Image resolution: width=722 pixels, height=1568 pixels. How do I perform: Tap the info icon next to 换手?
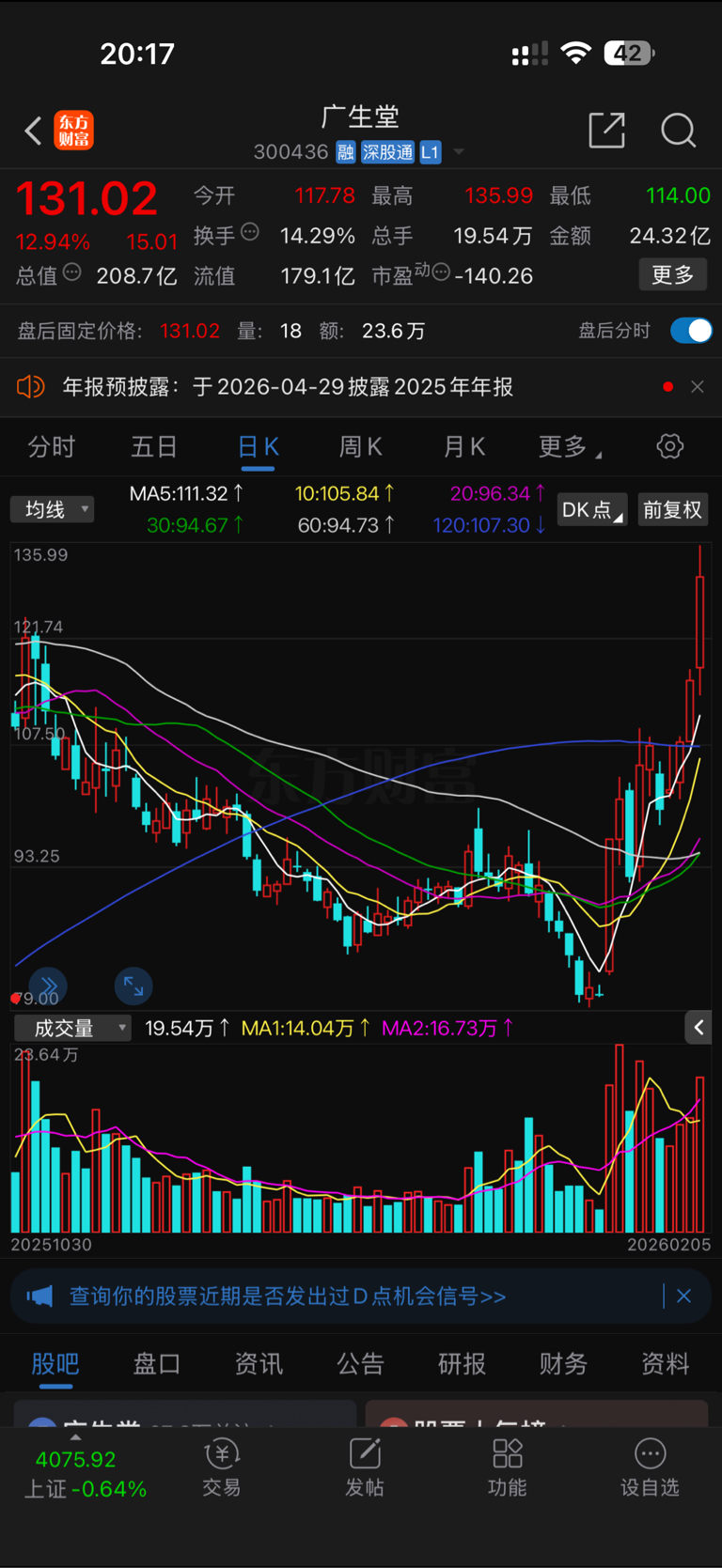pos(250,232)
